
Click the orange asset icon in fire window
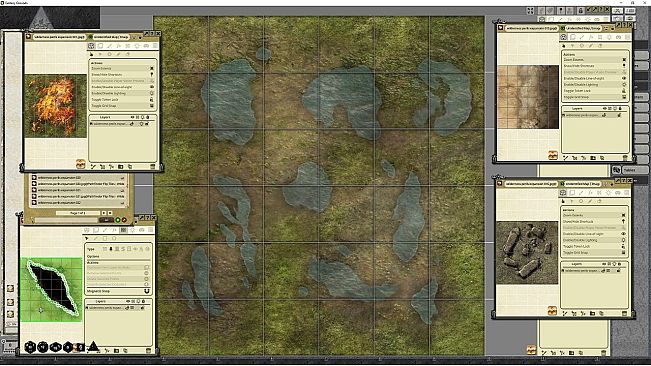point(81,164)
